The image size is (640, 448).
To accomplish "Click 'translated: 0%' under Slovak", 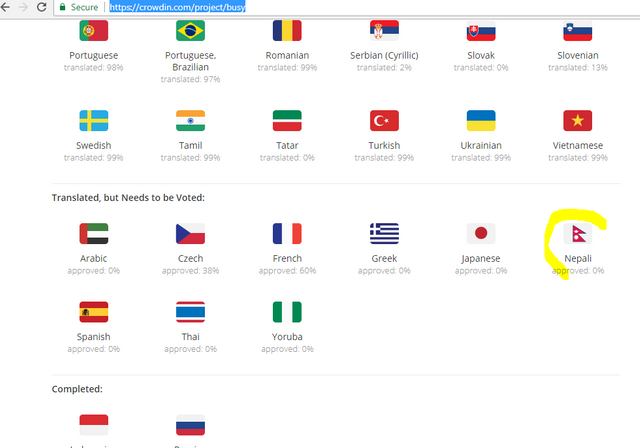I will pos(481,68).
